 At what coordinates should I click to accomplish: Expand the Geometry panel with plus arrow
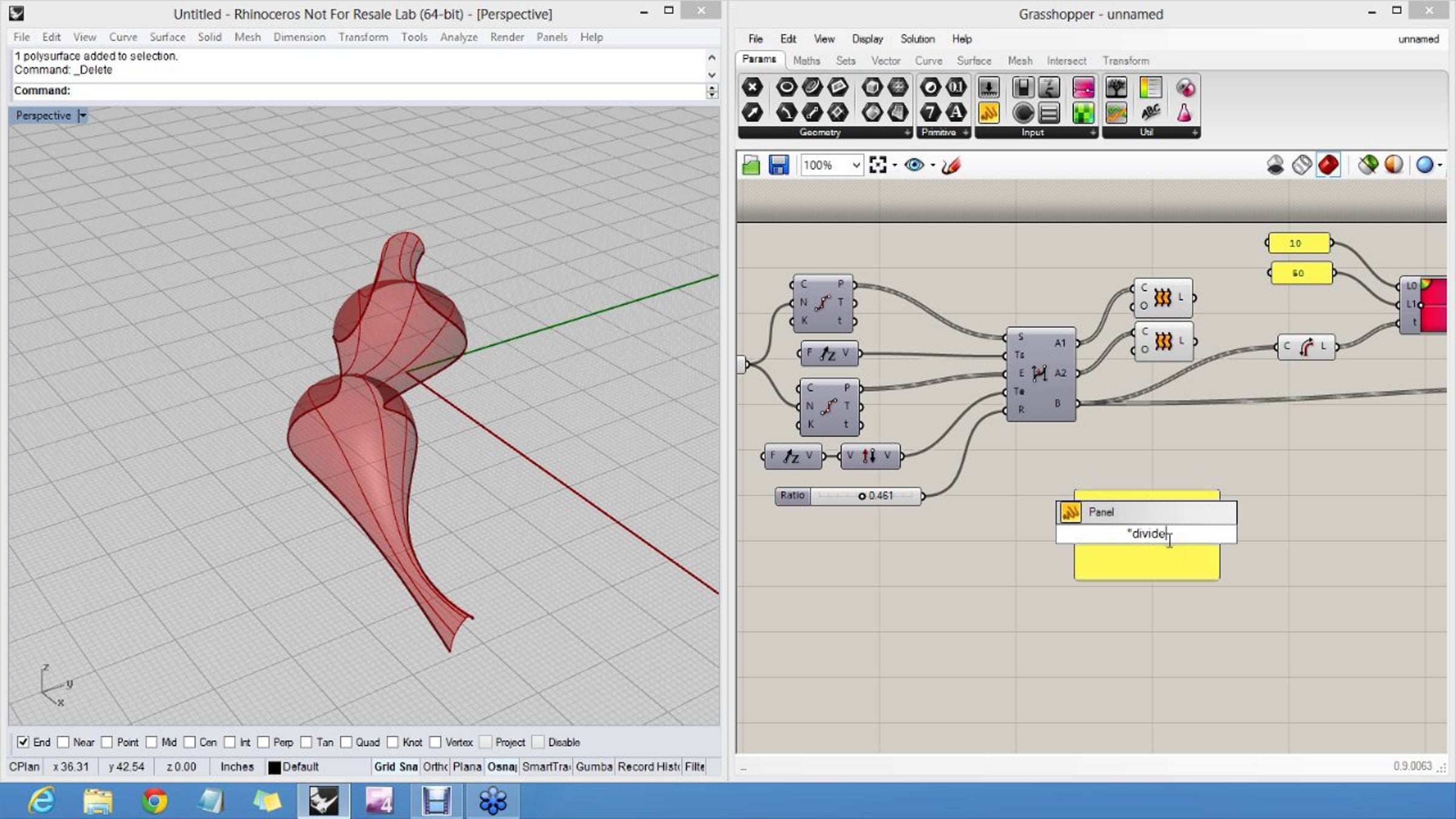point(908,132)
